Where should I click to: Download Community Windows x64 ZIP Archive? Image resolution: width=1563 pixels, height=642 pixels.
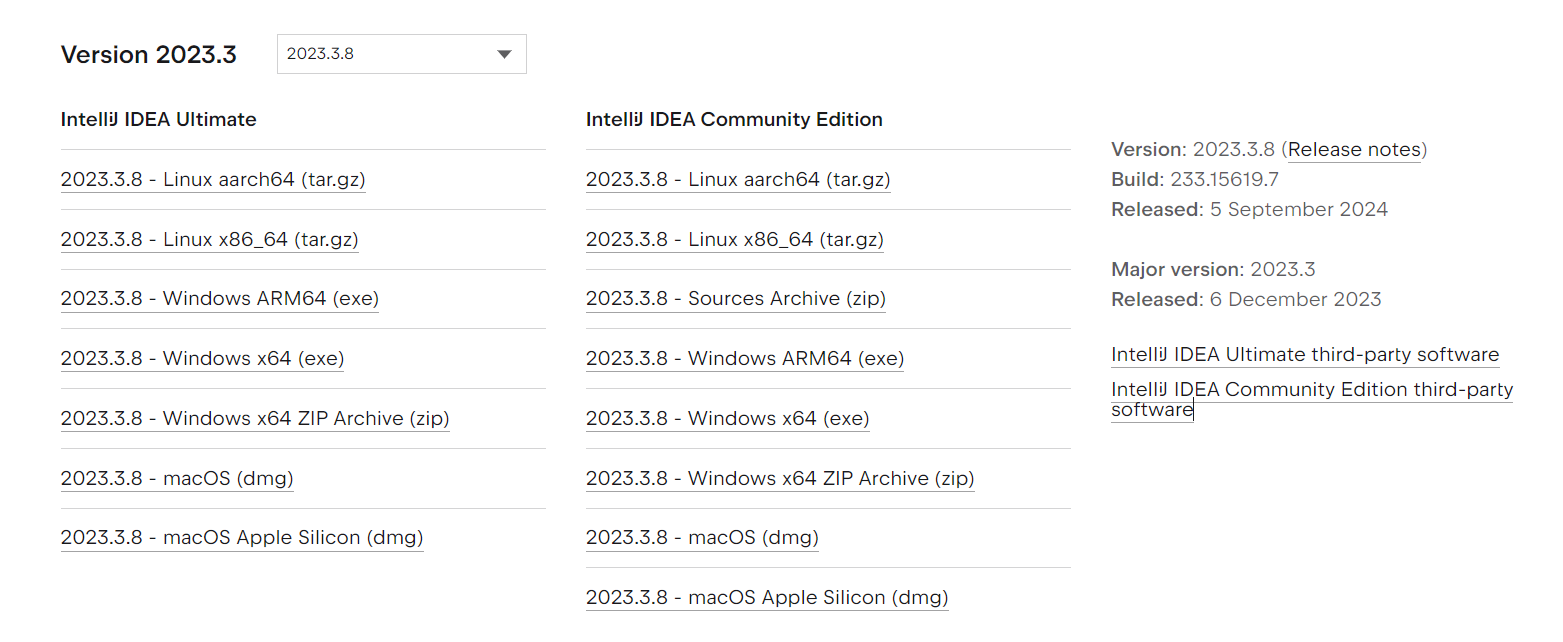pyautogui.click(x=780, y=478)
